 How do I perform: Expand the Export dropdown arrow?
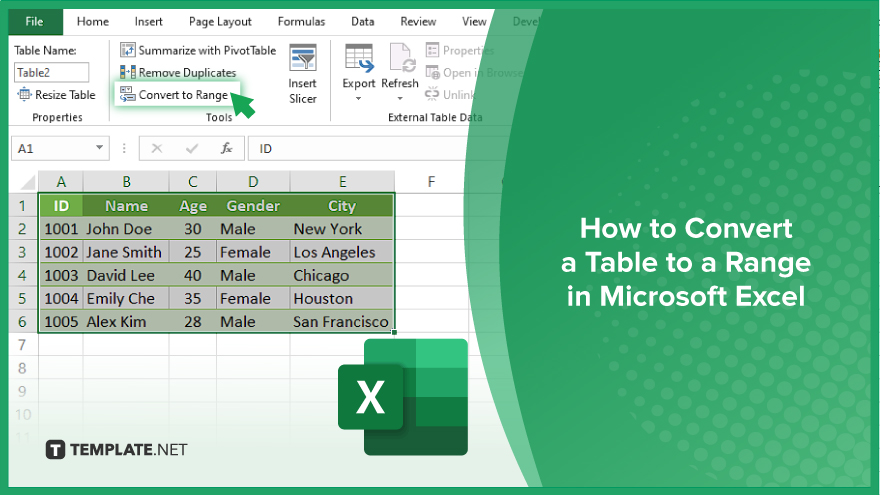[359, 99]
